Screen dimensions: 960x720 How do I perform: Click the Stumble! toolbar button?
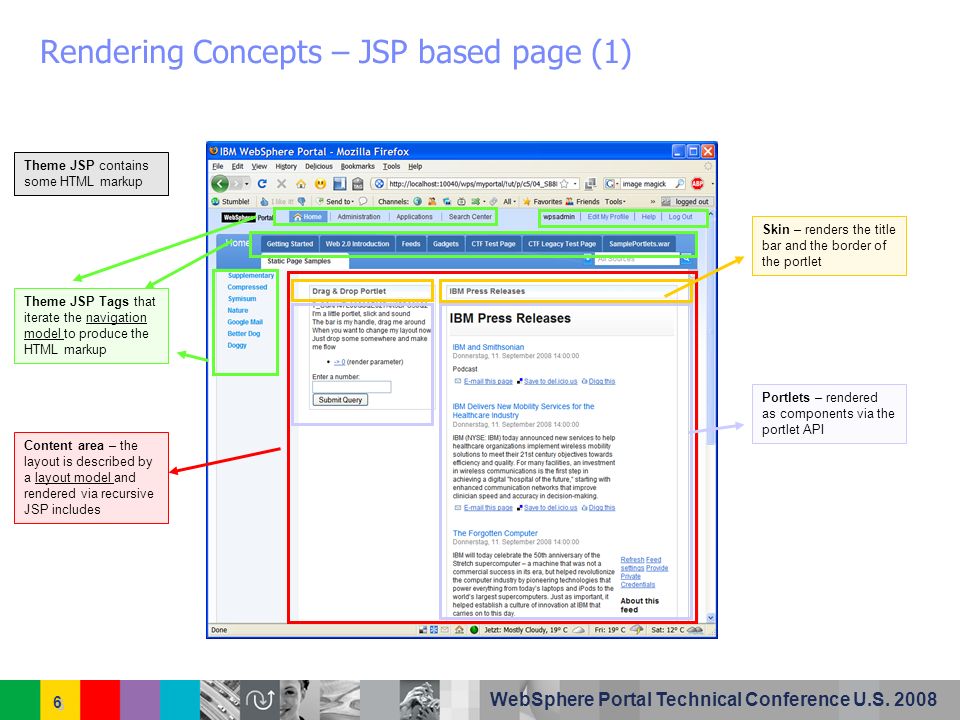point(231,201)
